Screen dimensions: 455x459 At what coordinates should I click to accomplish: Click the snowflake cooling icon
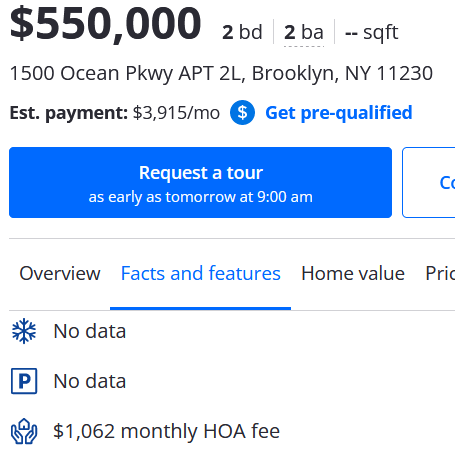coord(24,331)
